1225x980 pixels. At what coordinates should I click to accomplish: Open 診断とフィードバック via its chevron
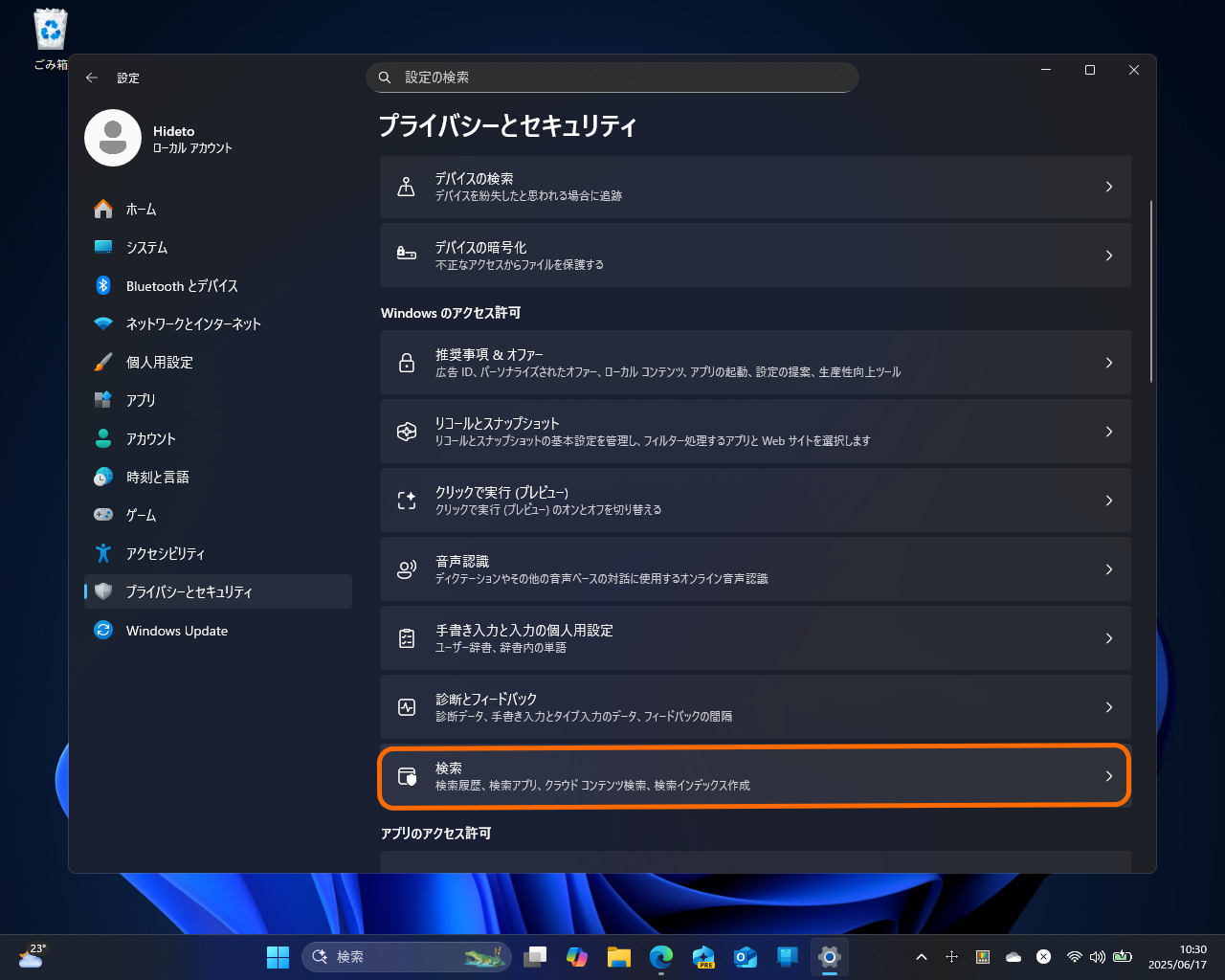coord(1108,706)
